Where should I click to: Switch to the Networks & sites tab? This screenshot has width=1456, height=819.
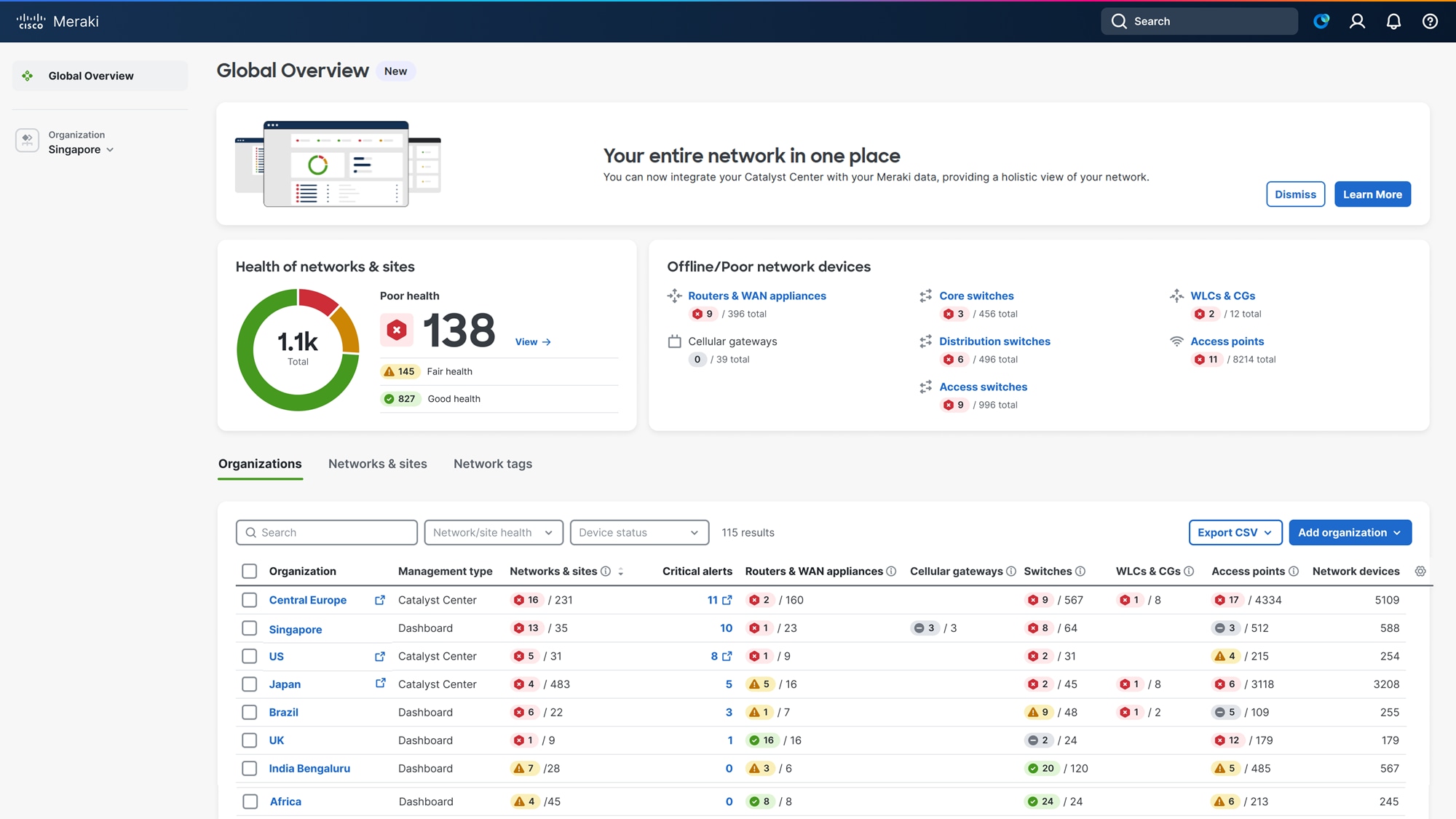[x=377, y=464]
